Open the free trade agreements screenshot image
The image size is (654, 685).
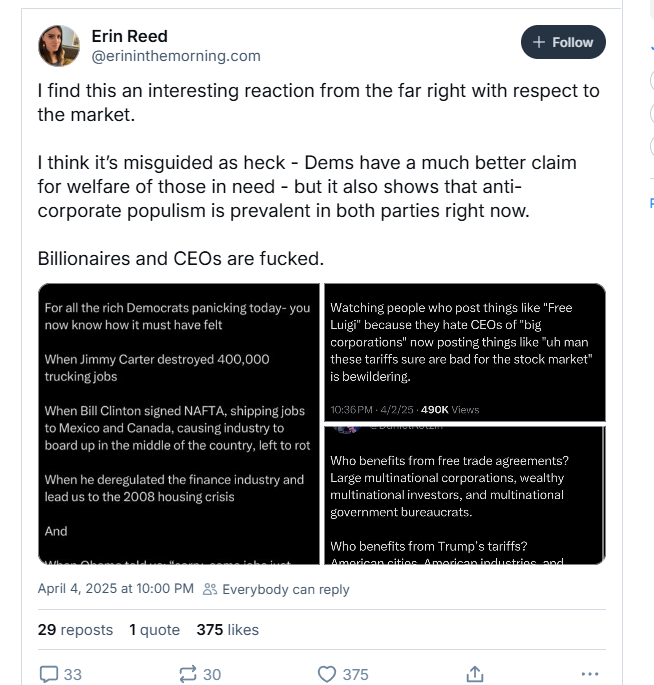click(x=465, y=495)
